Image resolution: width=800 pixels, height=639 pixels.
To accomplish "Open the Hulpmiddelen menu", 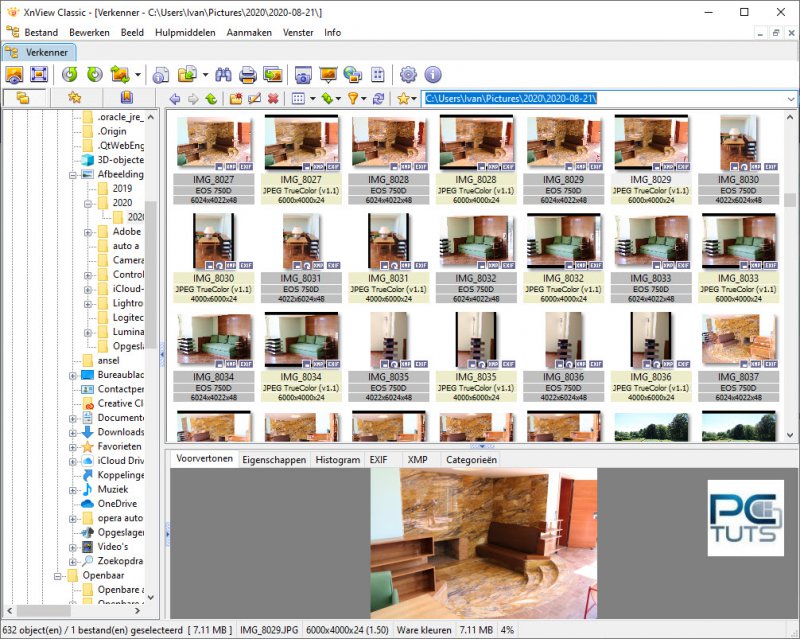I will pos(185,32).
